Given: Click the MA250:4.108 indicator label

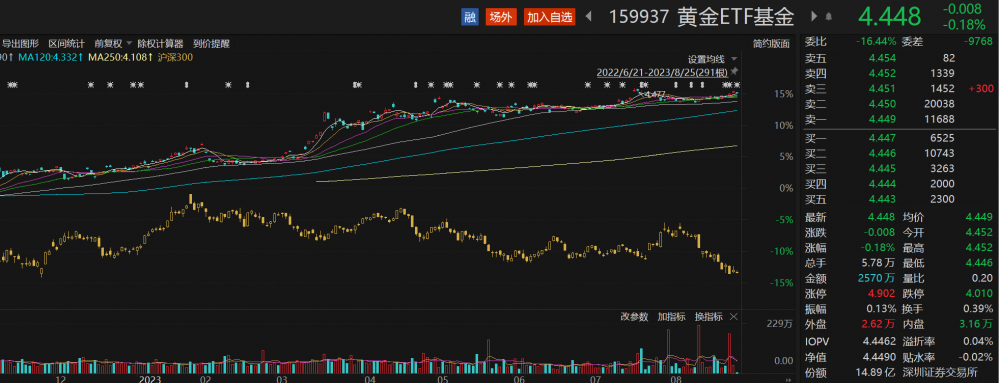Looking at the screenshot, I should coord(120,57).
